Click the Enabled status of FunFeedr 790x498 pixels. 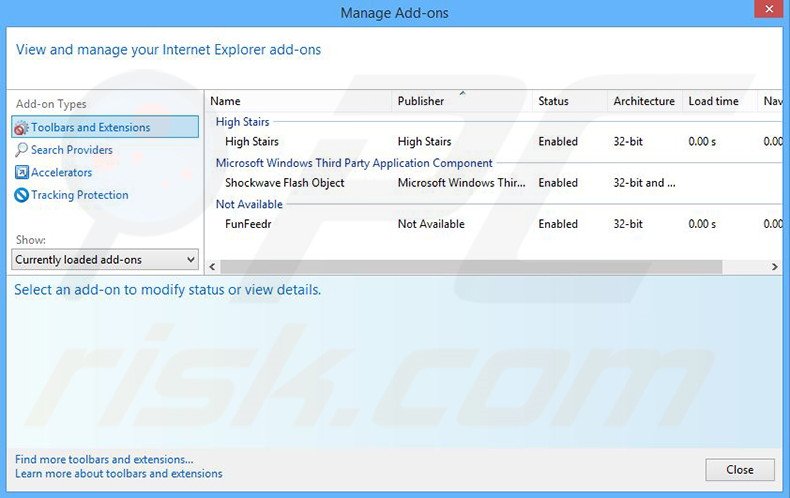[x=558, y=224]
